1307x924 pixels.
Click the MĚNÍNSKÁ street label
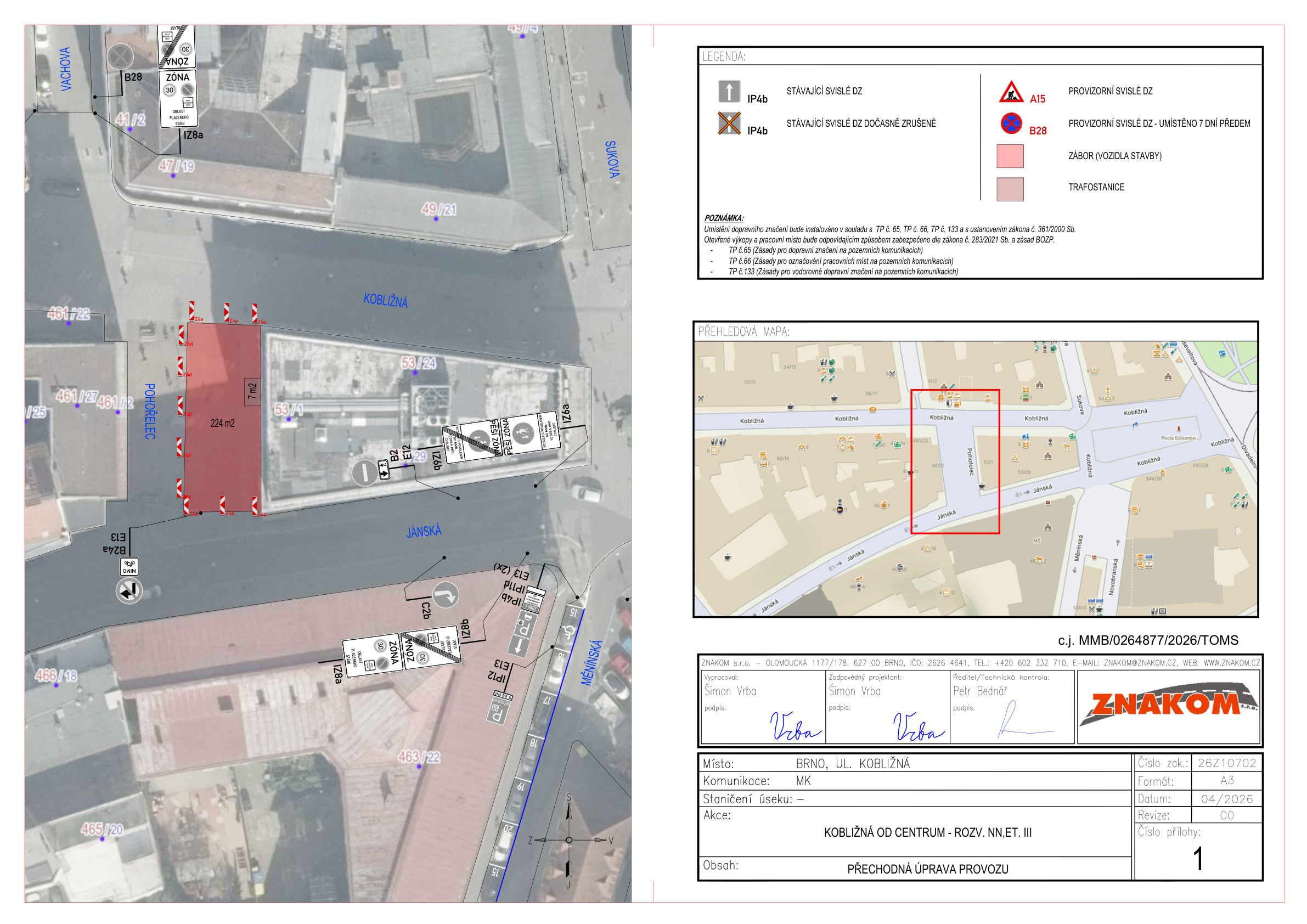(x=591, y=663)
